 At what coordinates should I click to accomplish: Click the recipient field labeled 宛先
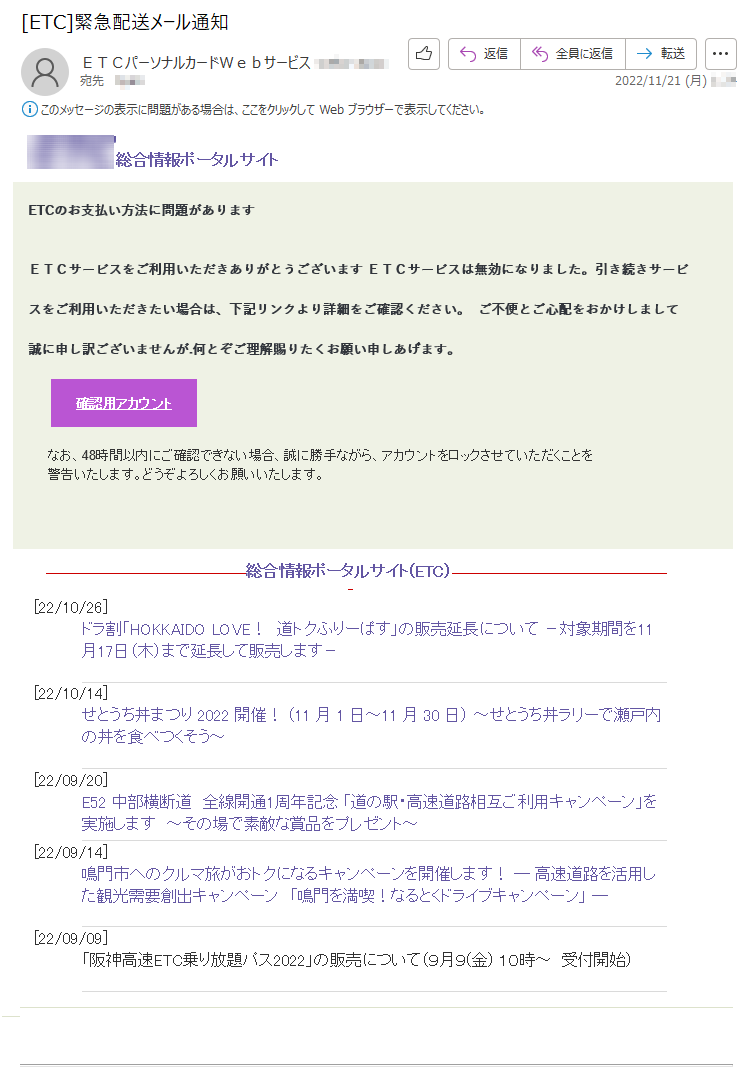click(92, 81)
